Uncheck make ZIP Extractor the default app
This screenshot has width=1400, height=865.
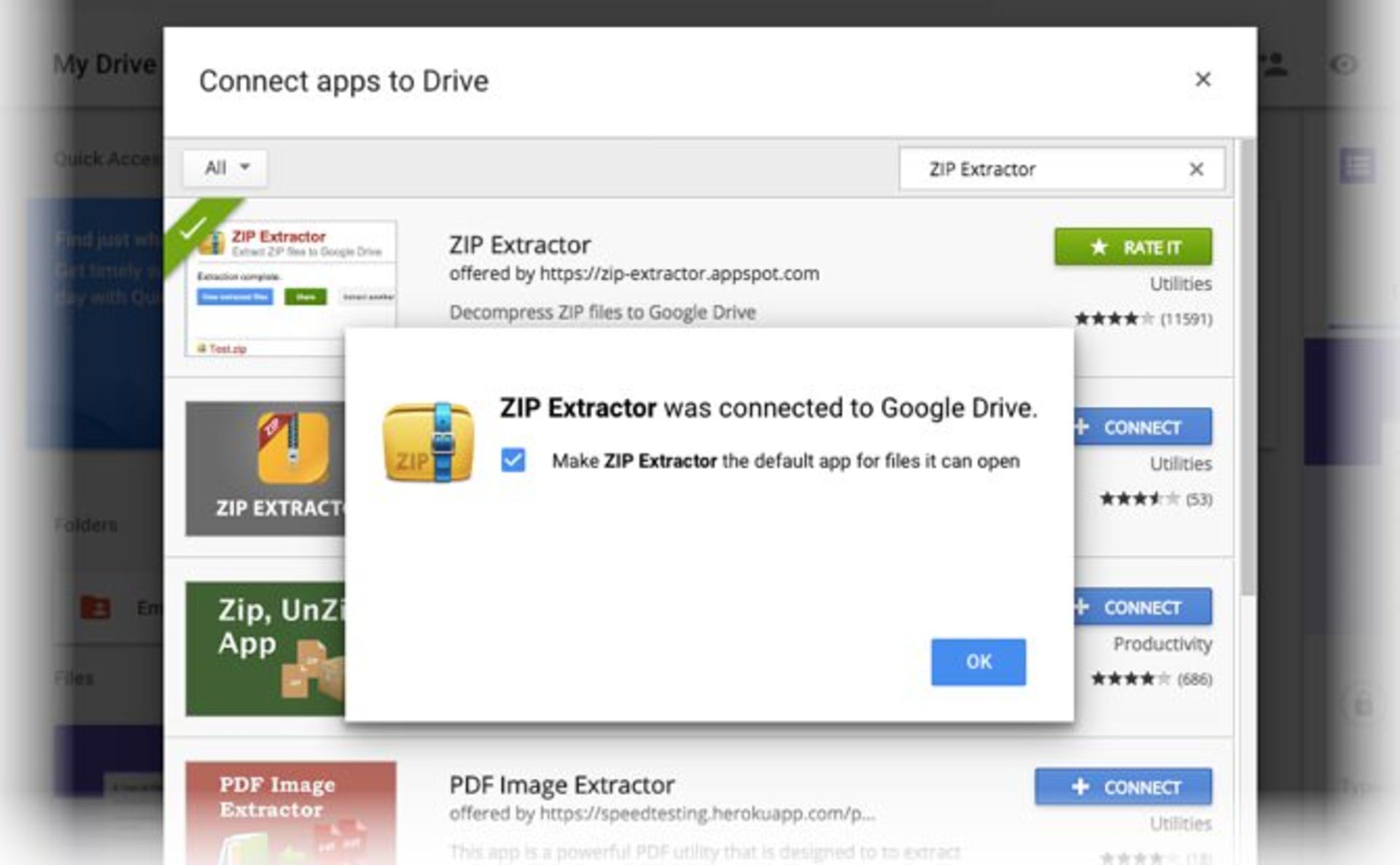pos(513,459)
